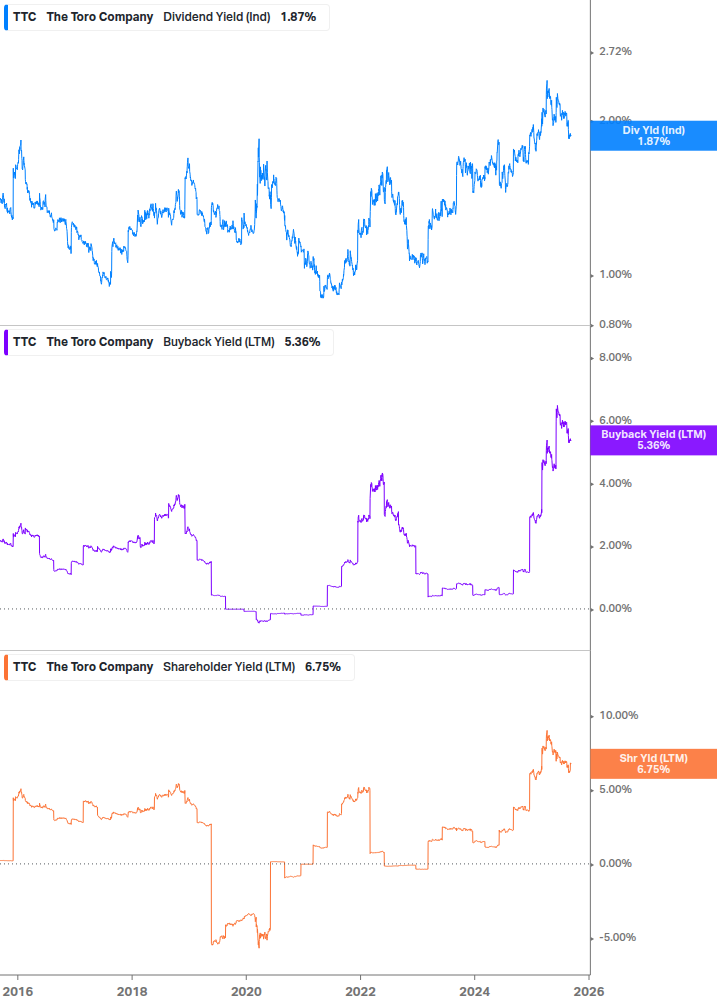Click the 10.00% shareholder yield axis label
The width and height of the screenshot is (717, 1005).
(618, 716)
